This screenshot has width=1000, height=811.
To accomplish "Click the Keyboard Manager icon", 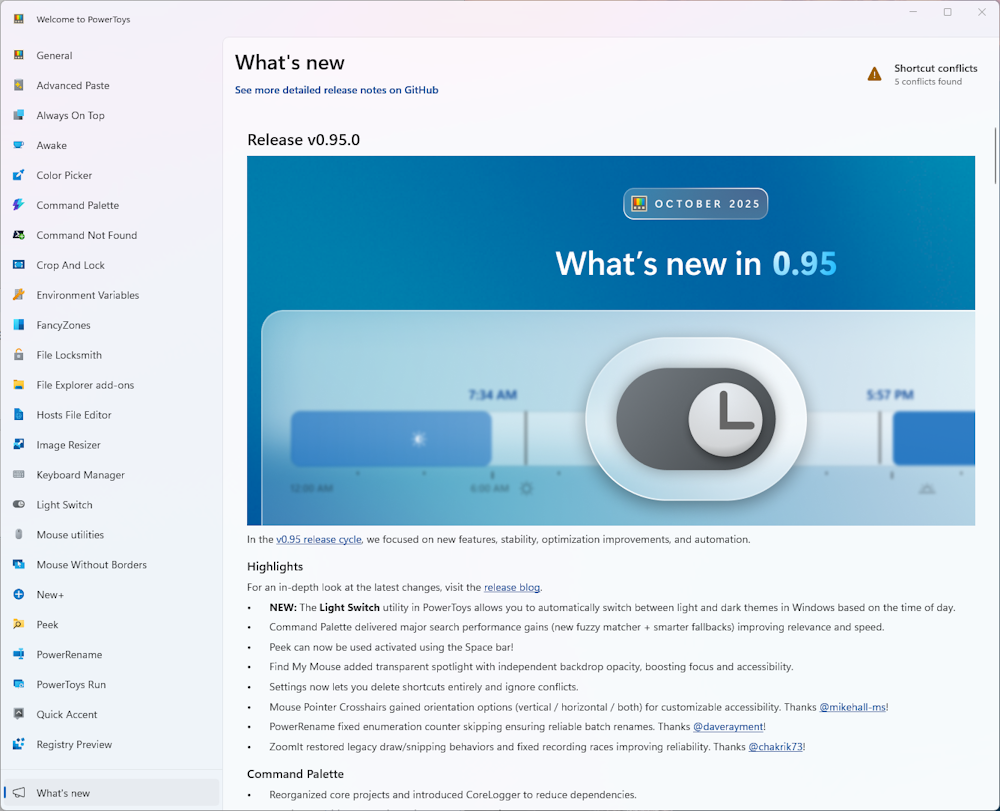I will (18, 475).
